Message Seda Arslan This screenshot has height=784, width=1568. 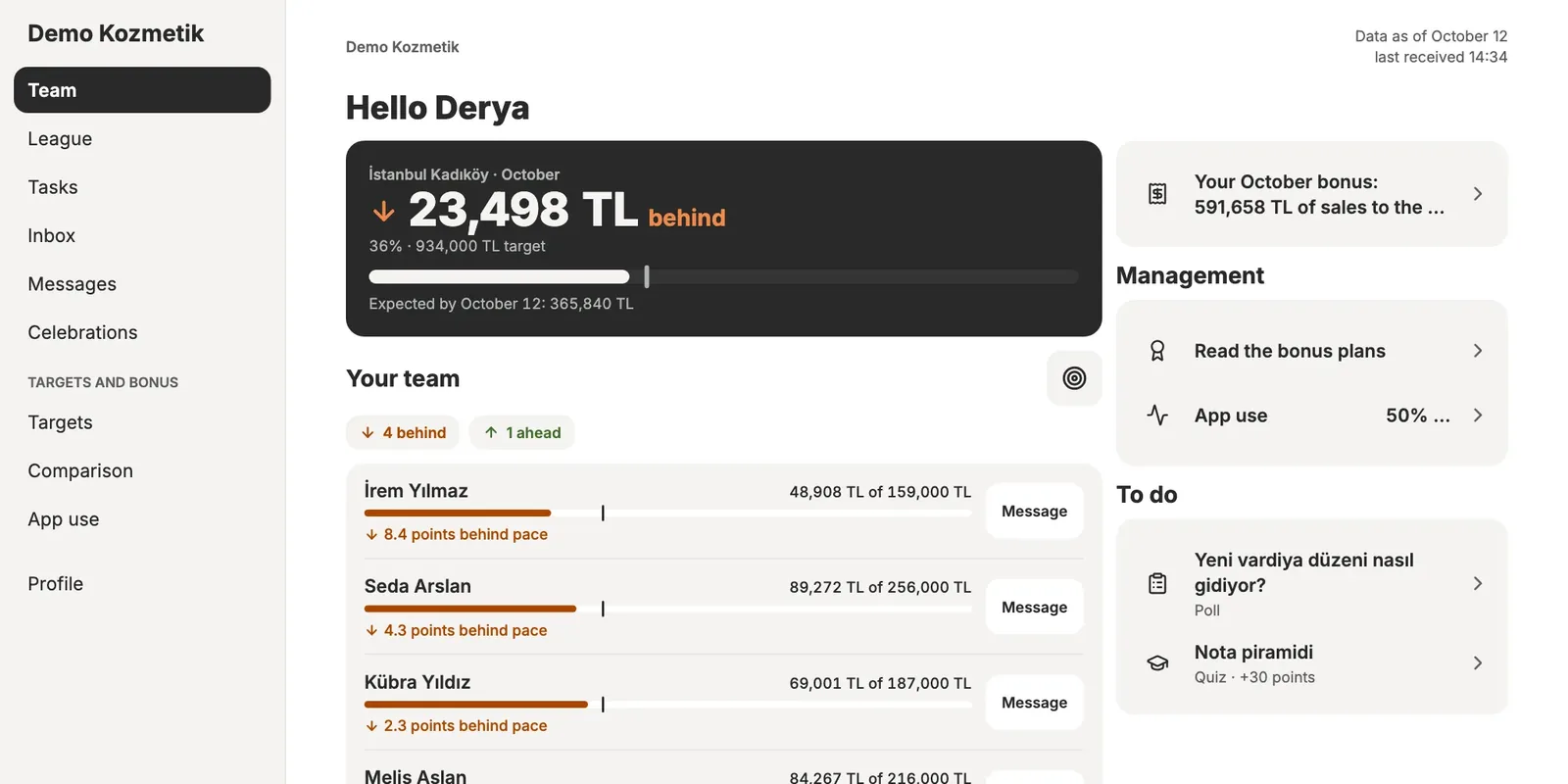tap(1034, 608)
